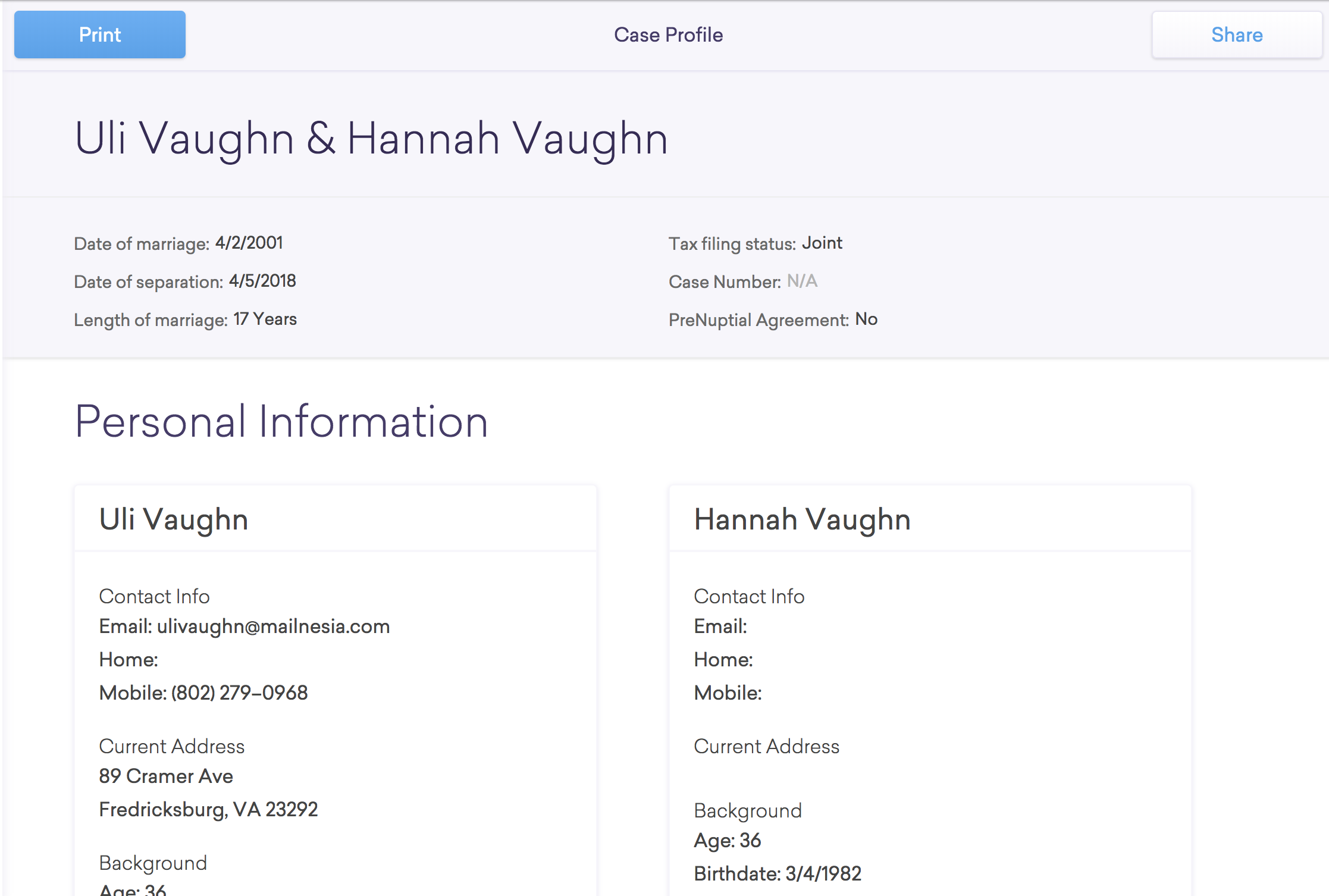This screenshot has height=896, width=1329.
Task: Click Contact Info label in Uli Vaughn card
Action: pos(154,596)
